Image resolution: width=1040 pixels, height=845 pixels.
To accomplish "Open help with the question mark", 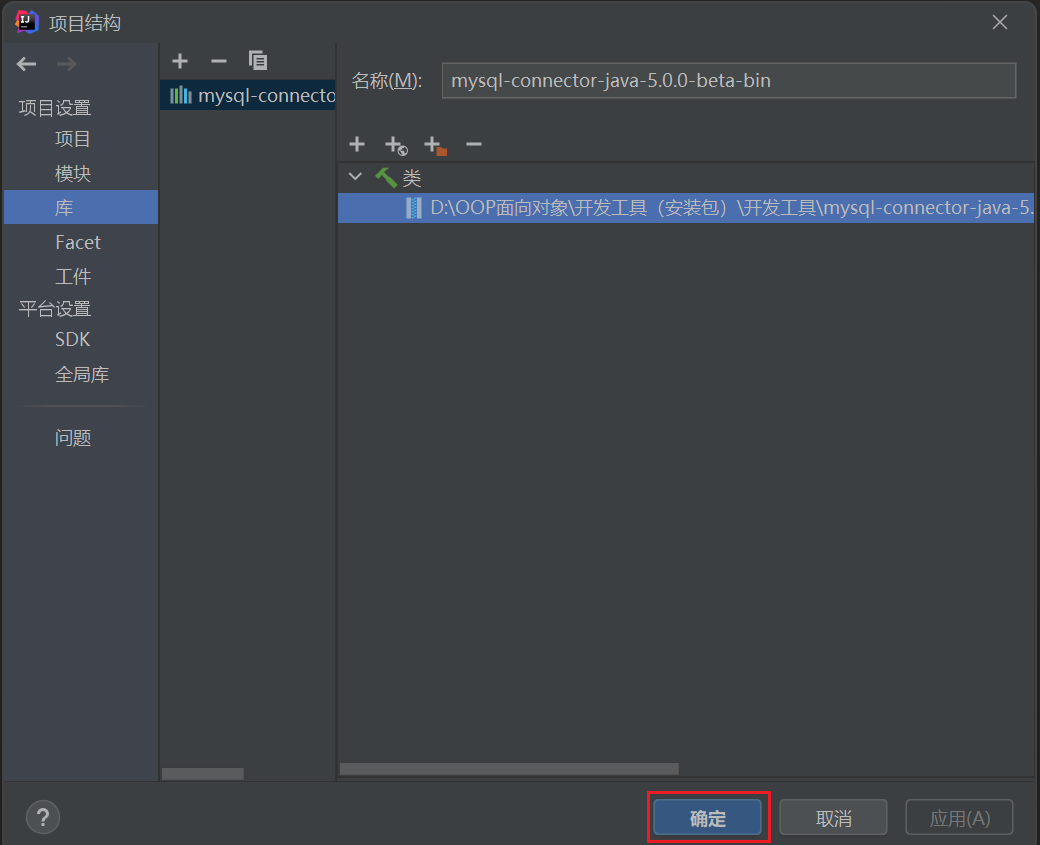I will (x=43, y=817).
